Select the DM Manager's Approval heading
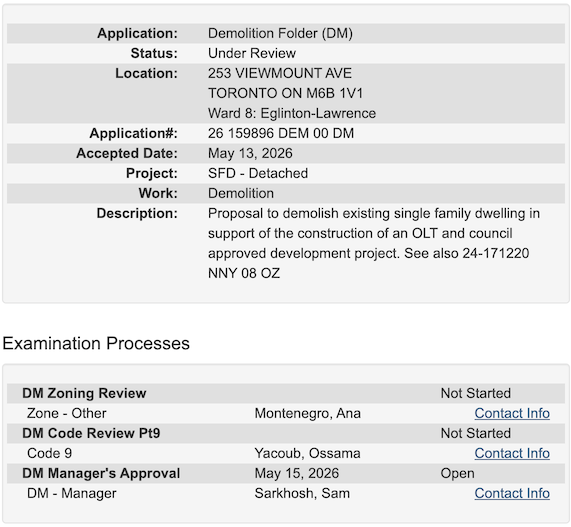 [101, 473]
